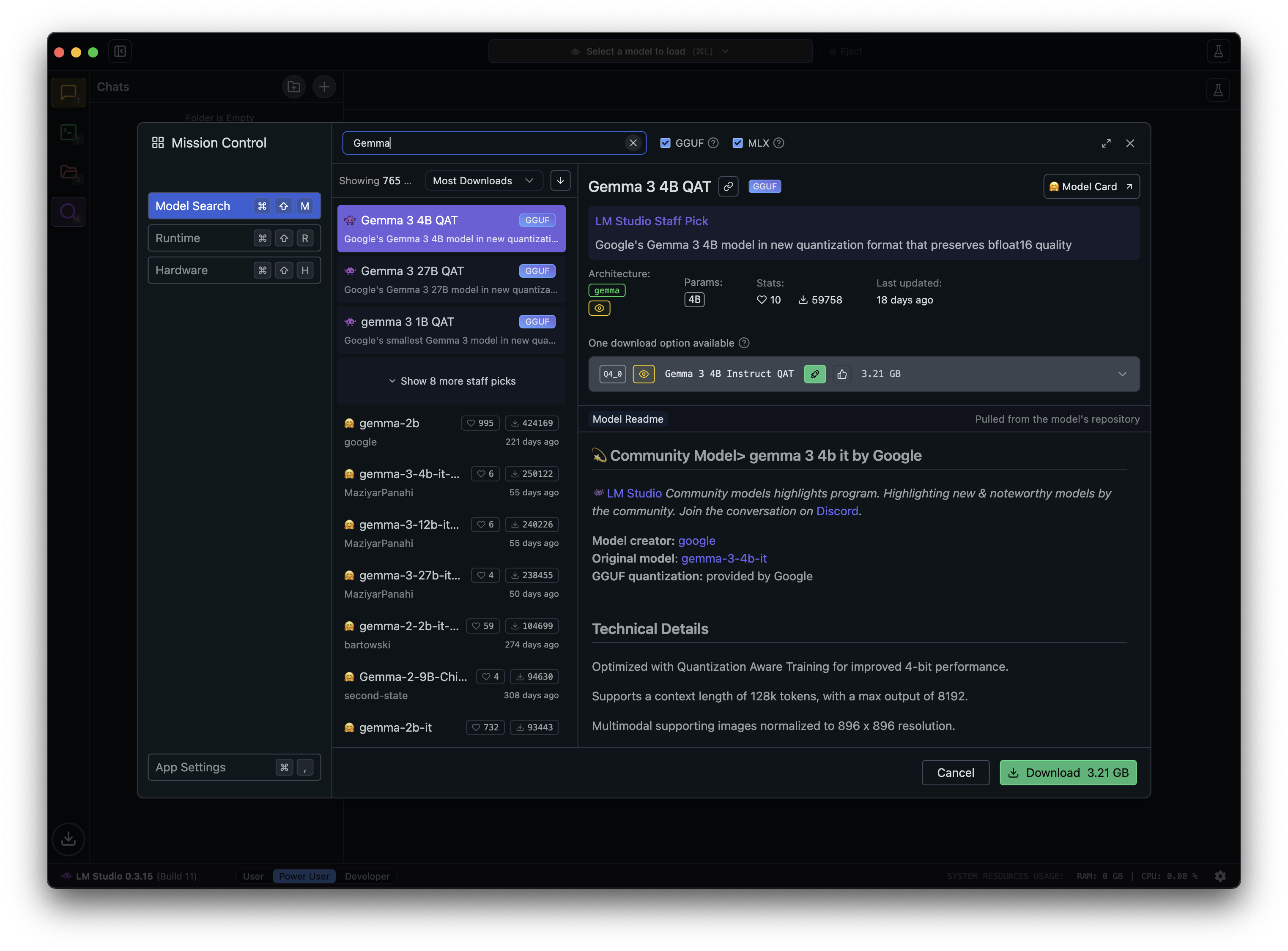1288x951 pixels.
Task: Open the Developer terminal icon in sidebar
Action: pyautogui.click(x=69, y=132)
